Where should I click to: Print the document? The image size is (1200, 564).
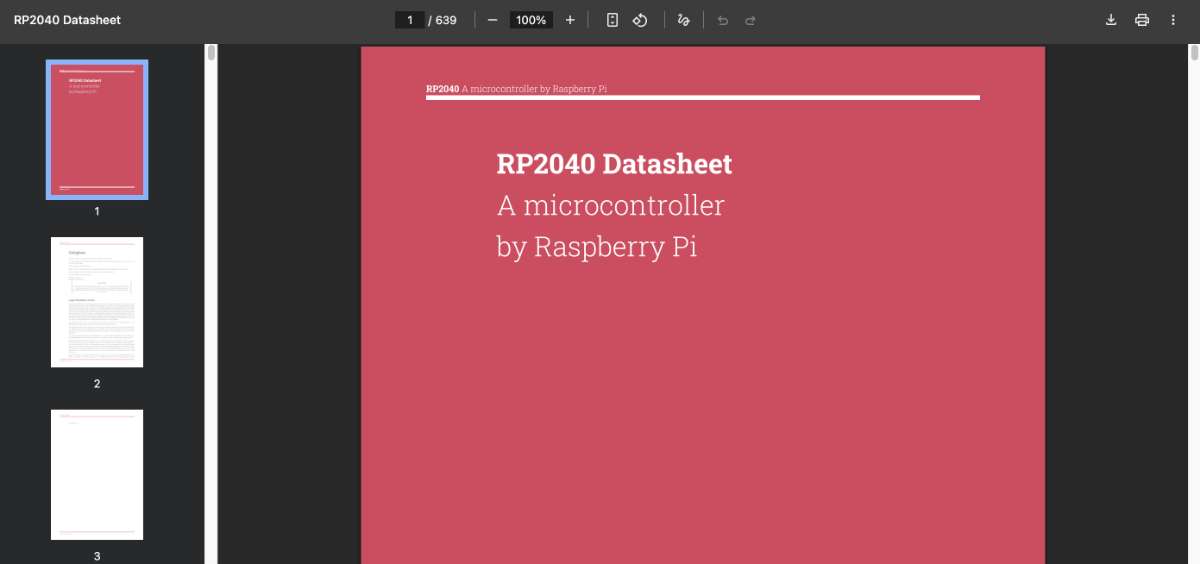[1142, 20]
